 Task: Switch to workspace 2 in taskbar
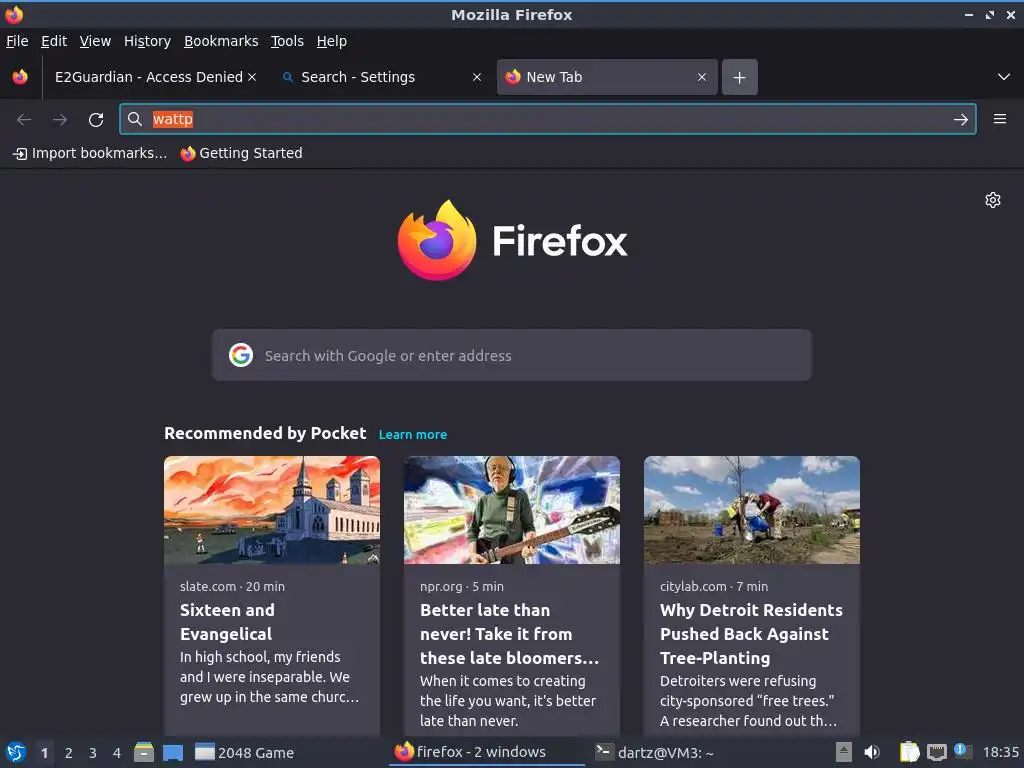[x=69, y=753]
